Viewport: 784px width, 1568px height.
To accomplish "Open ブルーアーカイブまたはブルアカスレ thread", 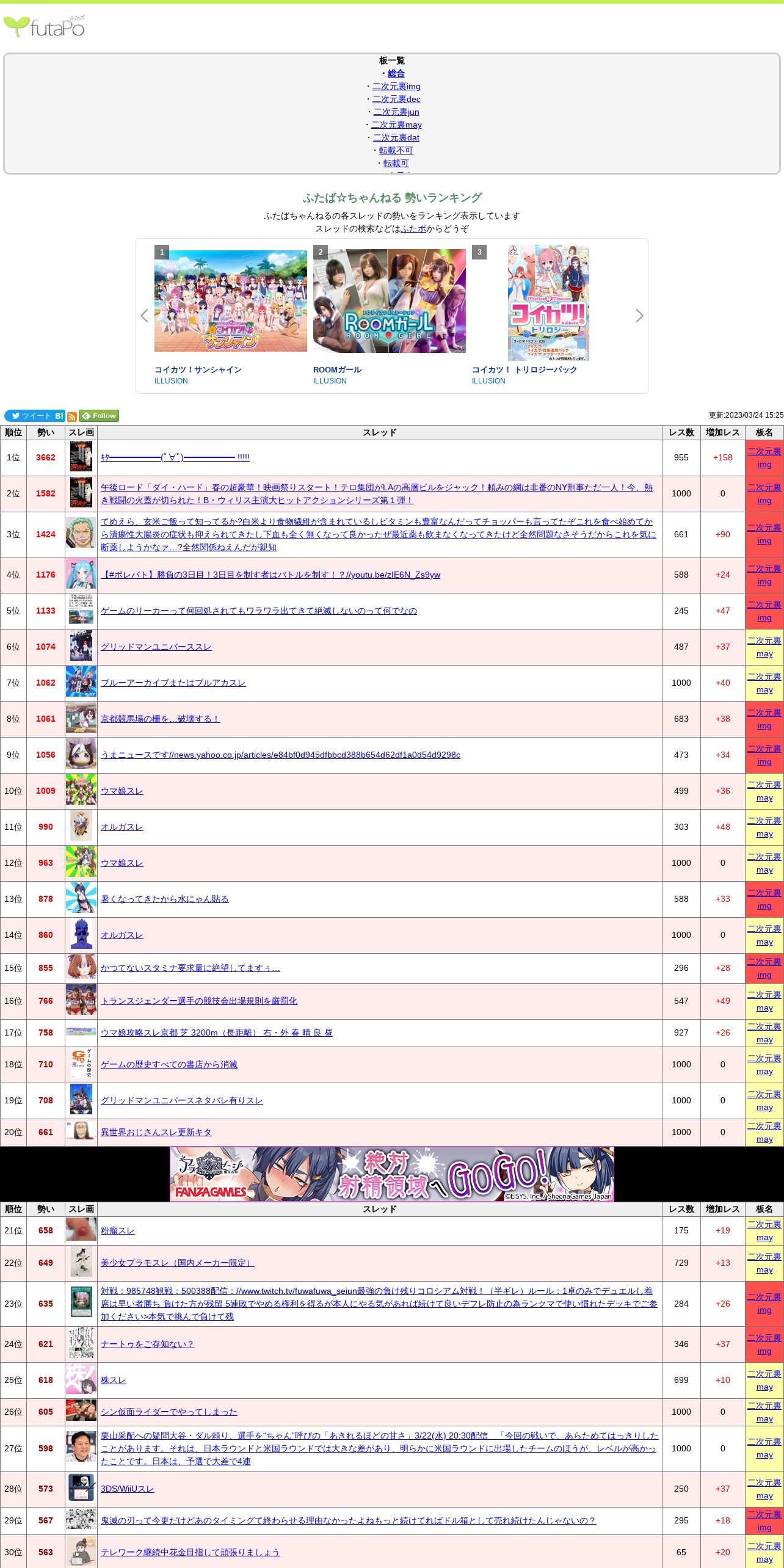I will (x=173, y=683).
